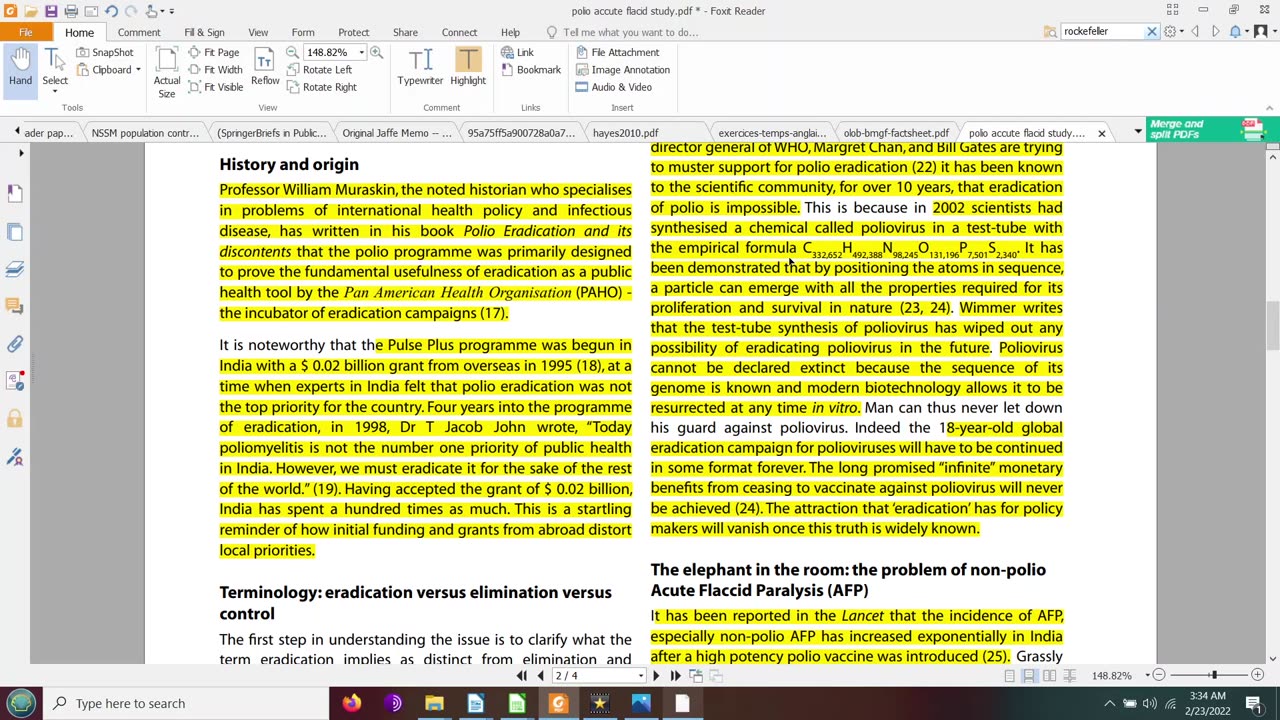The height and width of the screenshot is (720, 1280).
Task: Select the Typewriter tool
Action: point(420,68)
